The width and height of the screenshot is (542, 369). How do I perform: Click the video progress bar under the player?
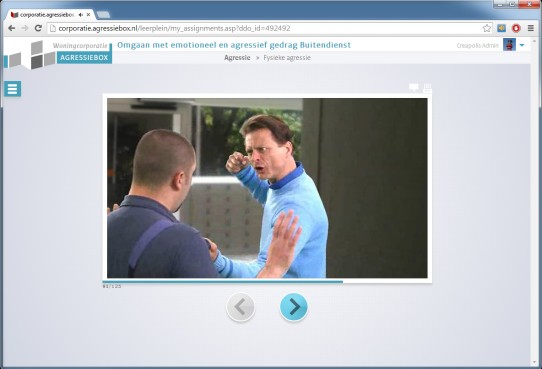point(267,282)
